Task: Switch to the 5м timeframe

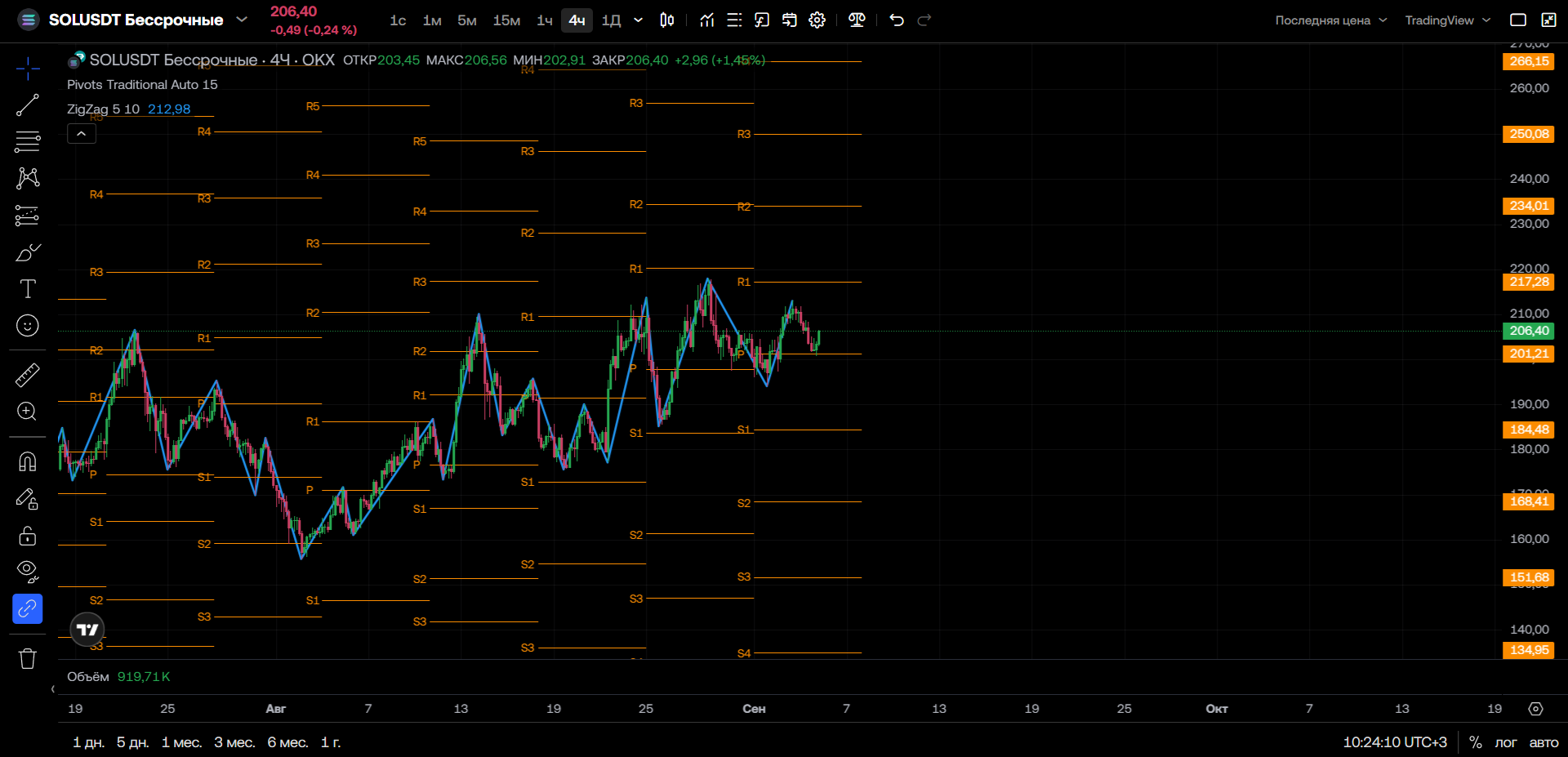Action: (x=467, y=20)
